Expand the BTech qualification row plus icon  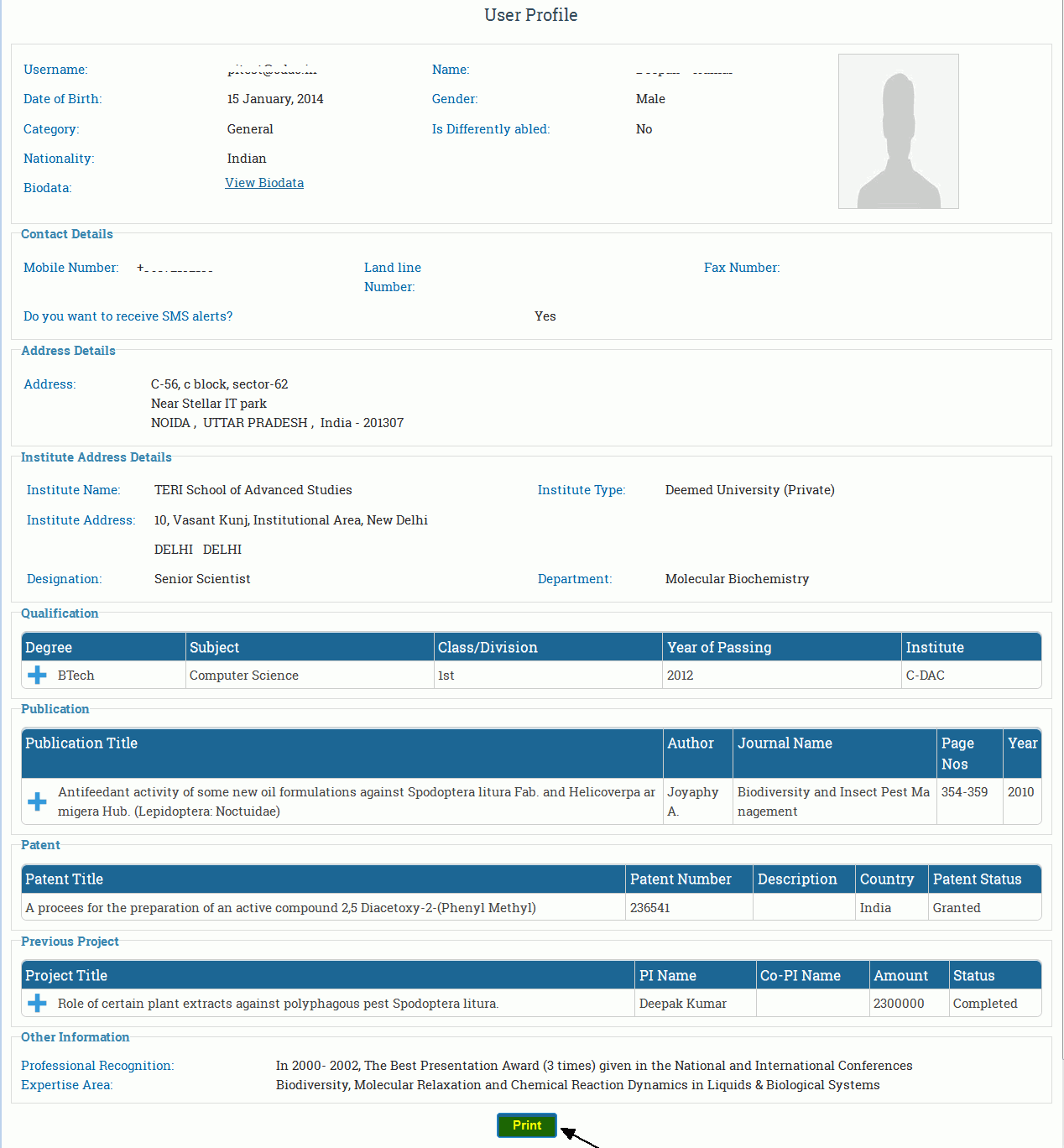[x=37, y=676]
